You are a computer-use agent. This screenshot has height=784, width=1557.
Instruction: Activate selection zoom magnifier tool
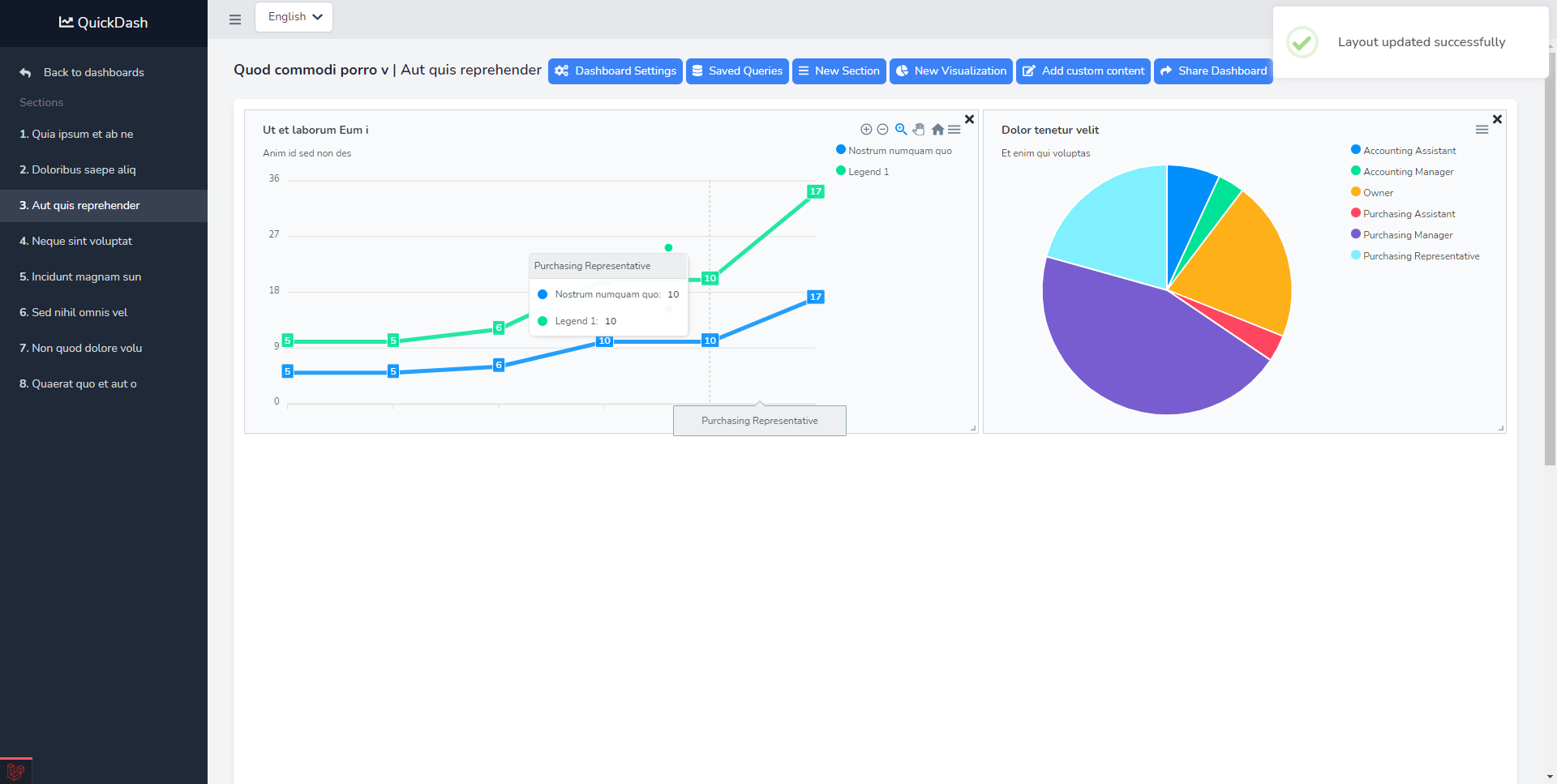901,130
